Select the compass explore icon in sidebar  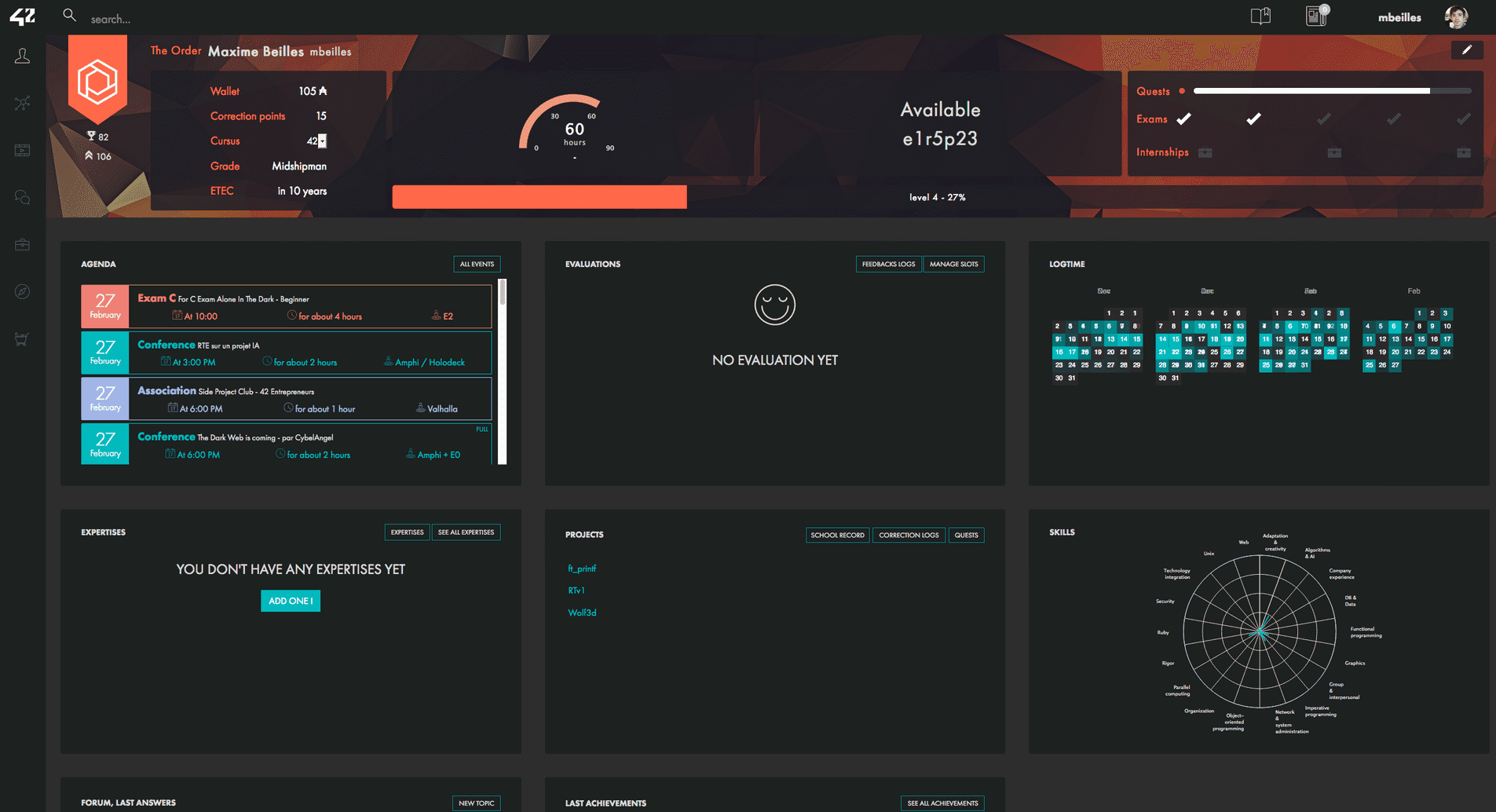tap(22, 291)
